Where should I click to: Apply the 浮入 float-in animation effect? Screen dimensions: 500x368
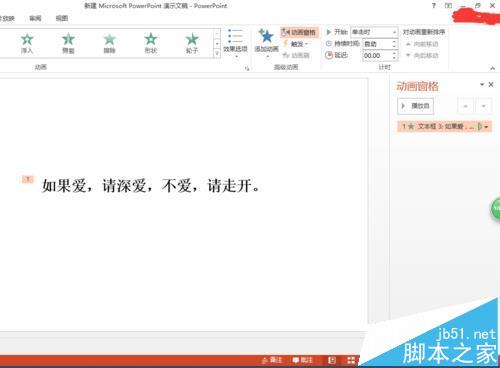click(x=27, y=43)
